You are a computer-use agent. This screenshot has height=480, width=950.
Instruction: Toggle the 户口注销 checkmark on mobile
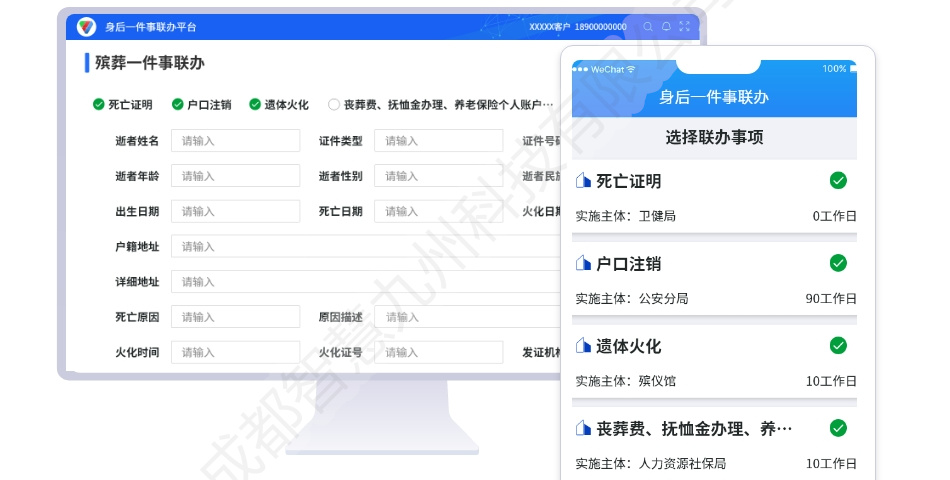click(x=838, y=263)
